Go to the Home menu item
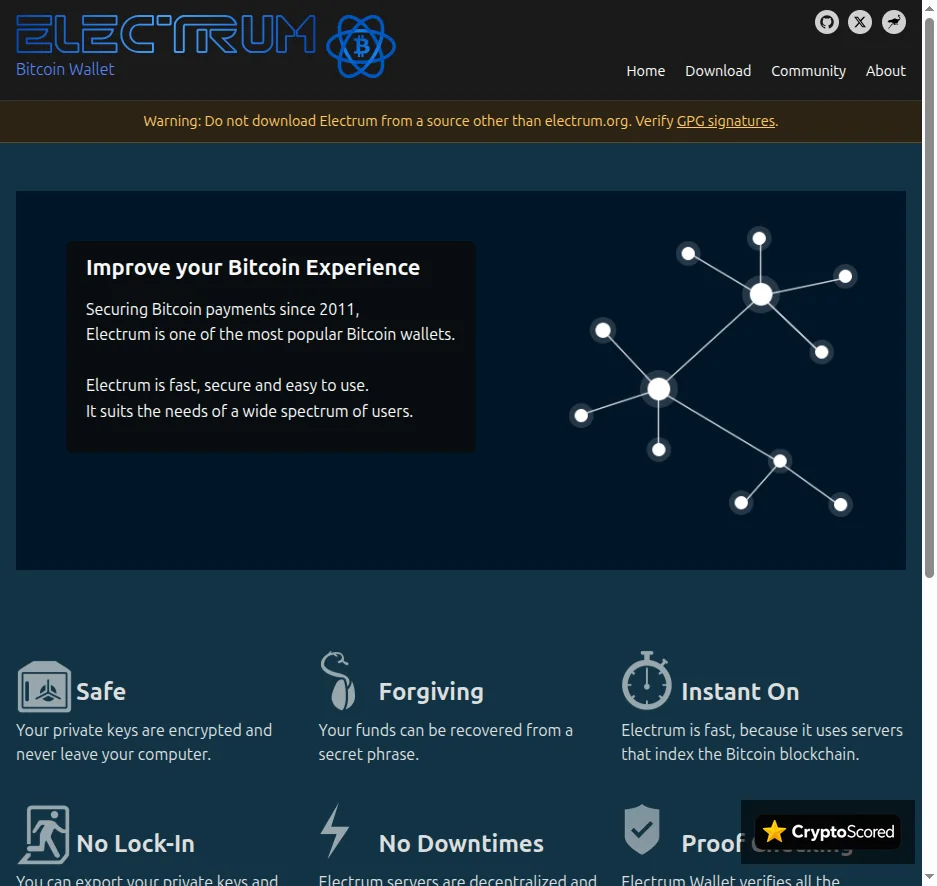This screenshot has height=886, width=937. [645, 71]
